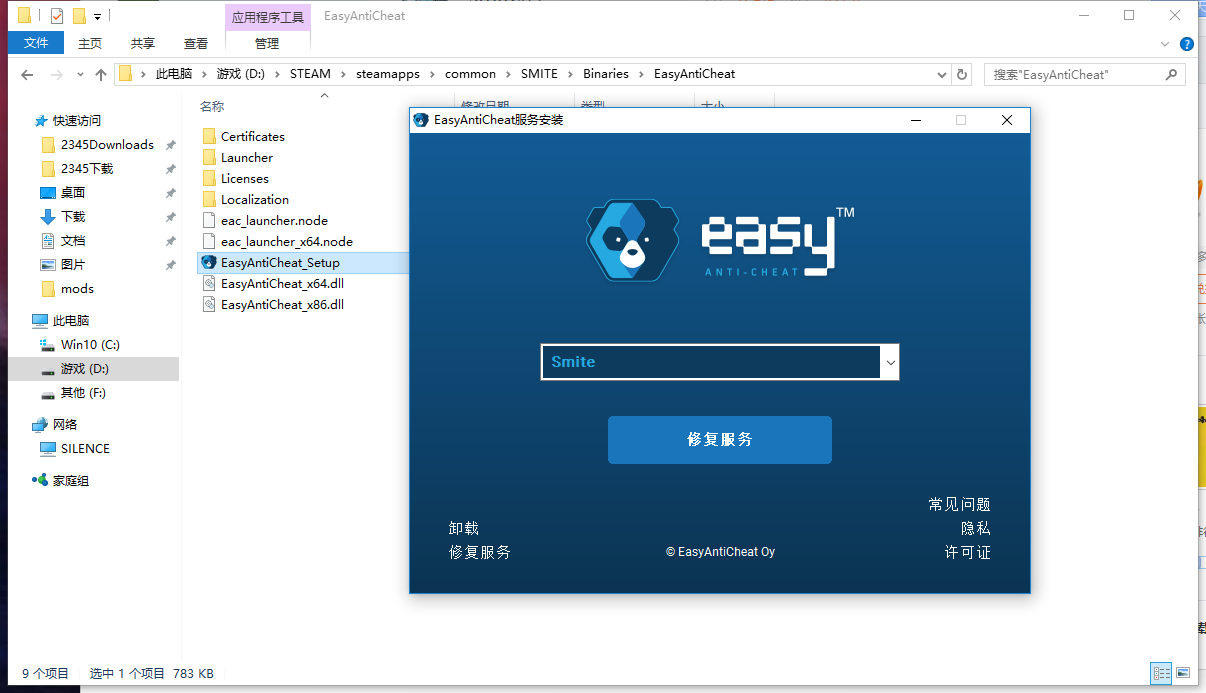Click the Localization folder icon
1206x693 pixels.
point(209,199)
